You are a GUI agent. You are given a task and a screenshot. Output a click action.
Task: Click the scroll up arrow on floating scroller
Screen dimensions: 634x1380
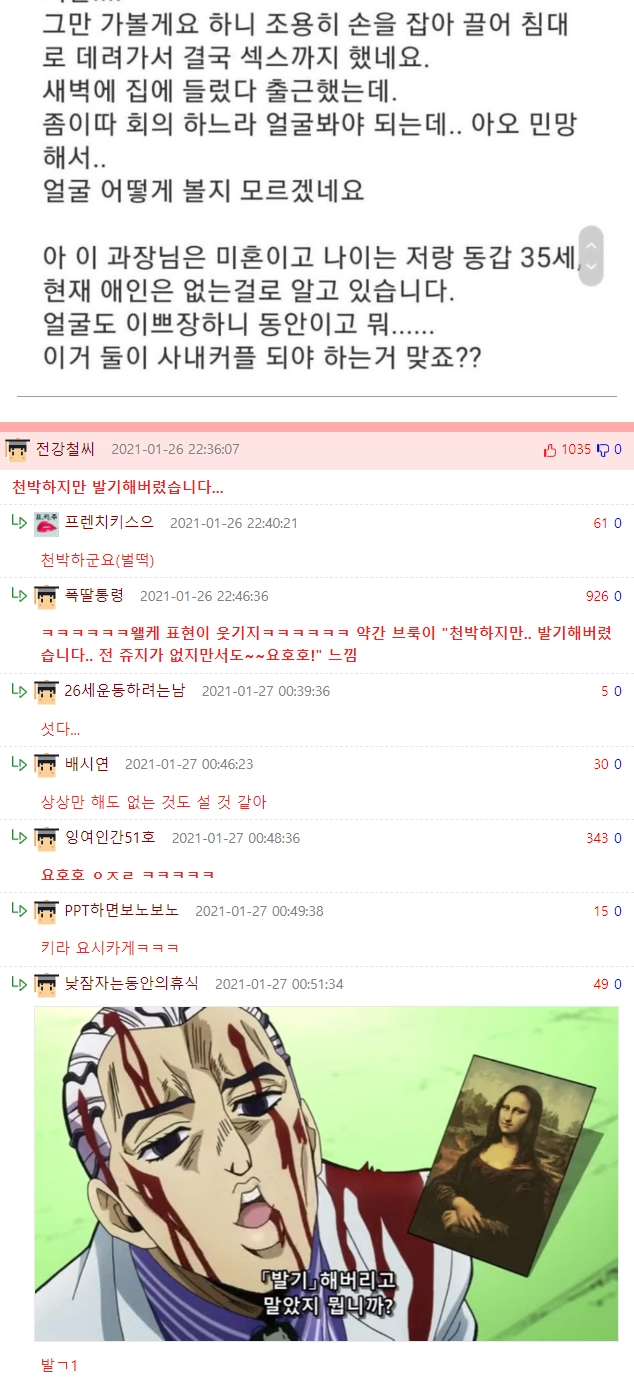coord(591,243)
